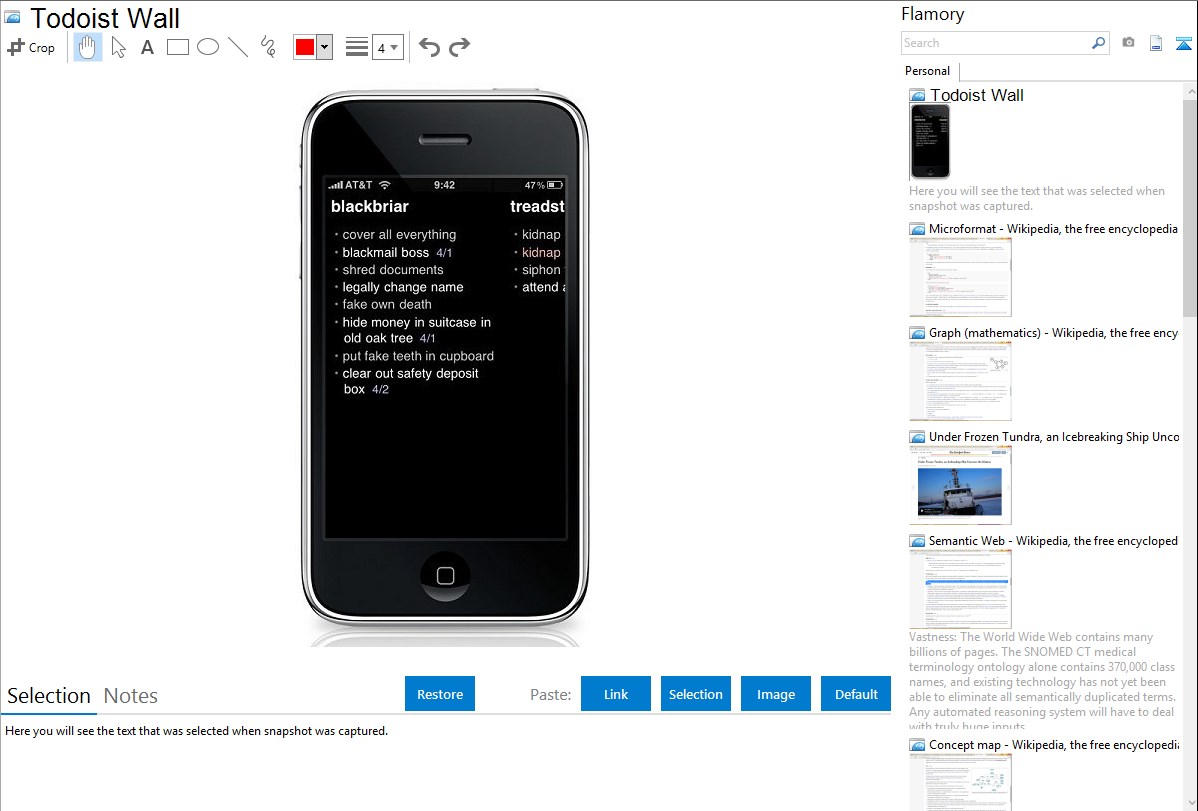Image resolution: width=1198 pixels, height=811 pixels.
Task: Choose the text annotation tool
Action: pyautogui.click(x=147, y=47)
